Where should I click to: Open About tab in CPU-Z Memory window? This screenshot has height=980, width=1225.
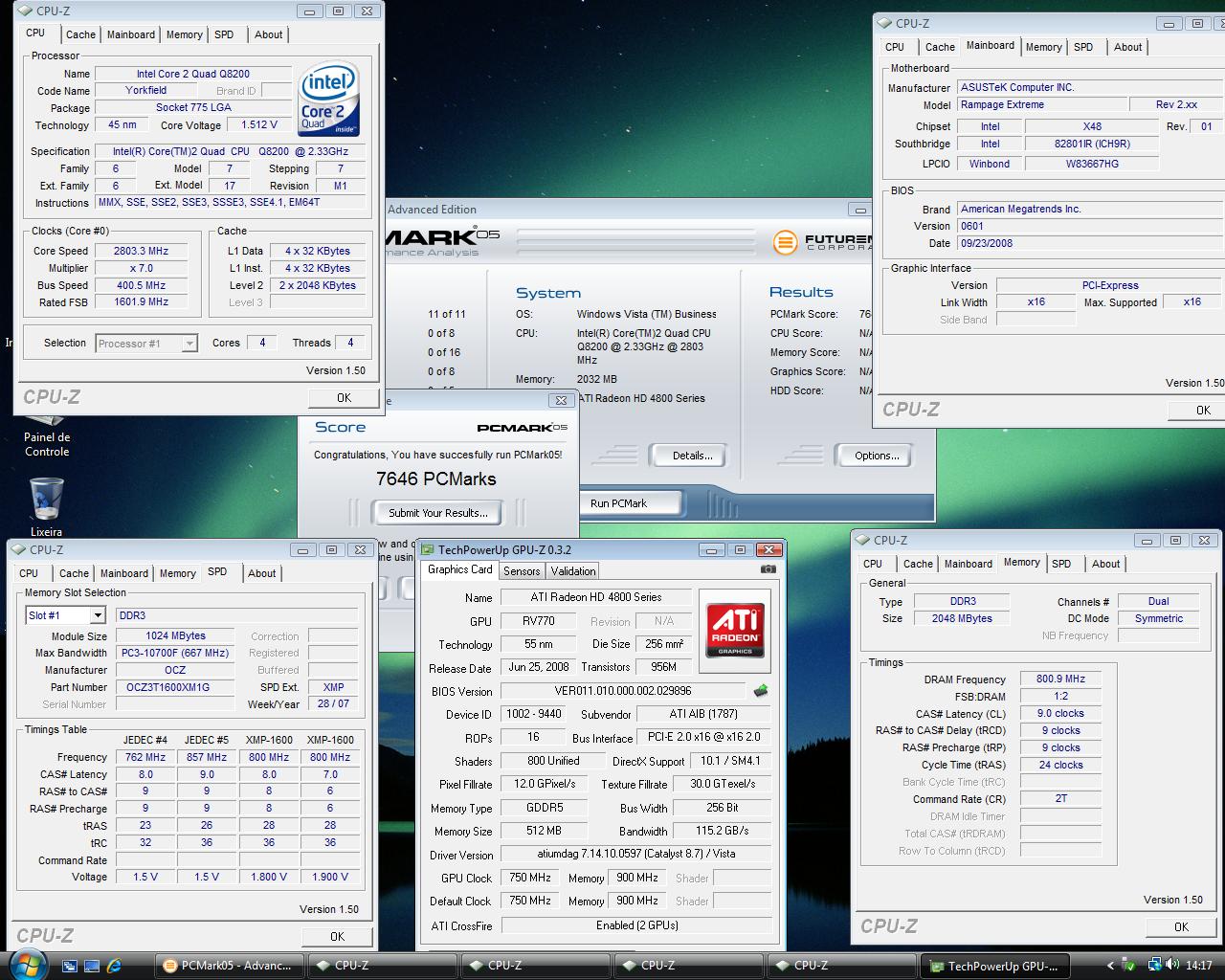tap(1105, 564)
